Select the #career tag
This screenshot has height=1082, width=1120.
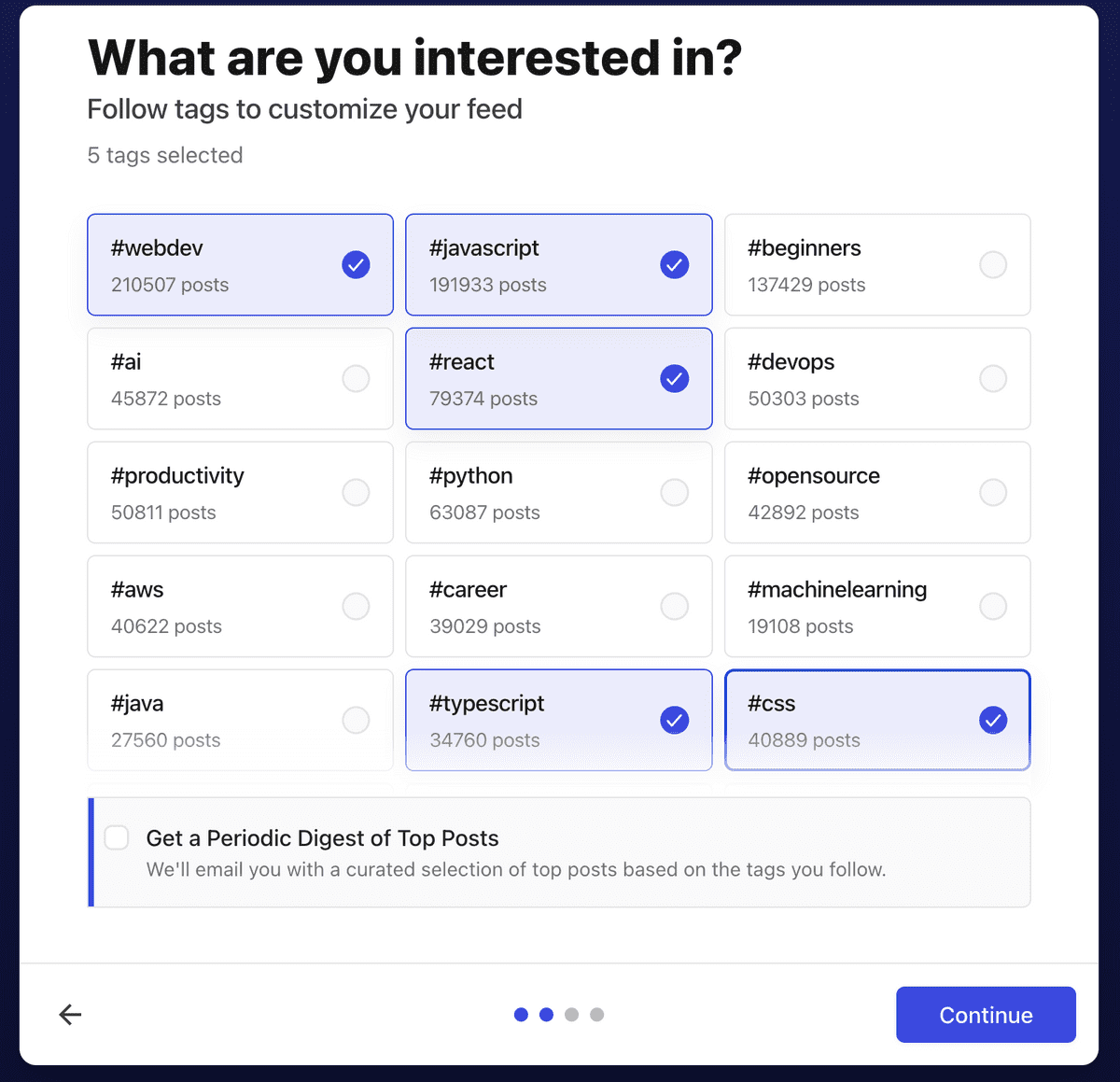tap(559, 607)
